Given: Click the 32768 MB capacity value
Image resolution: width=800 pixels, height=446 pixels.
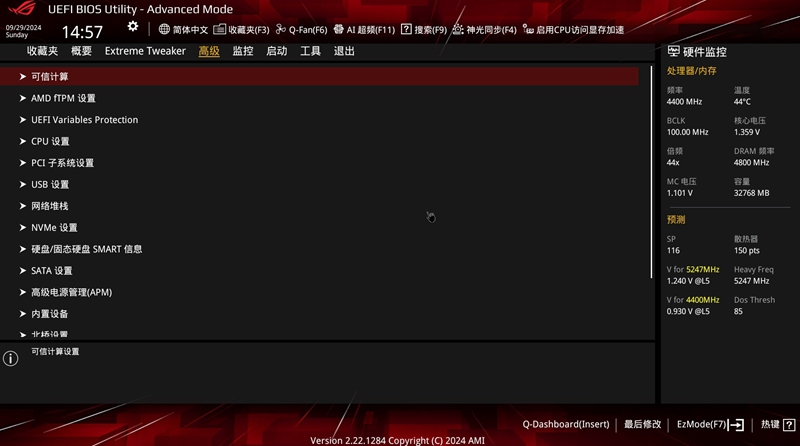Looking at the screenshot, I should [752, 193].
